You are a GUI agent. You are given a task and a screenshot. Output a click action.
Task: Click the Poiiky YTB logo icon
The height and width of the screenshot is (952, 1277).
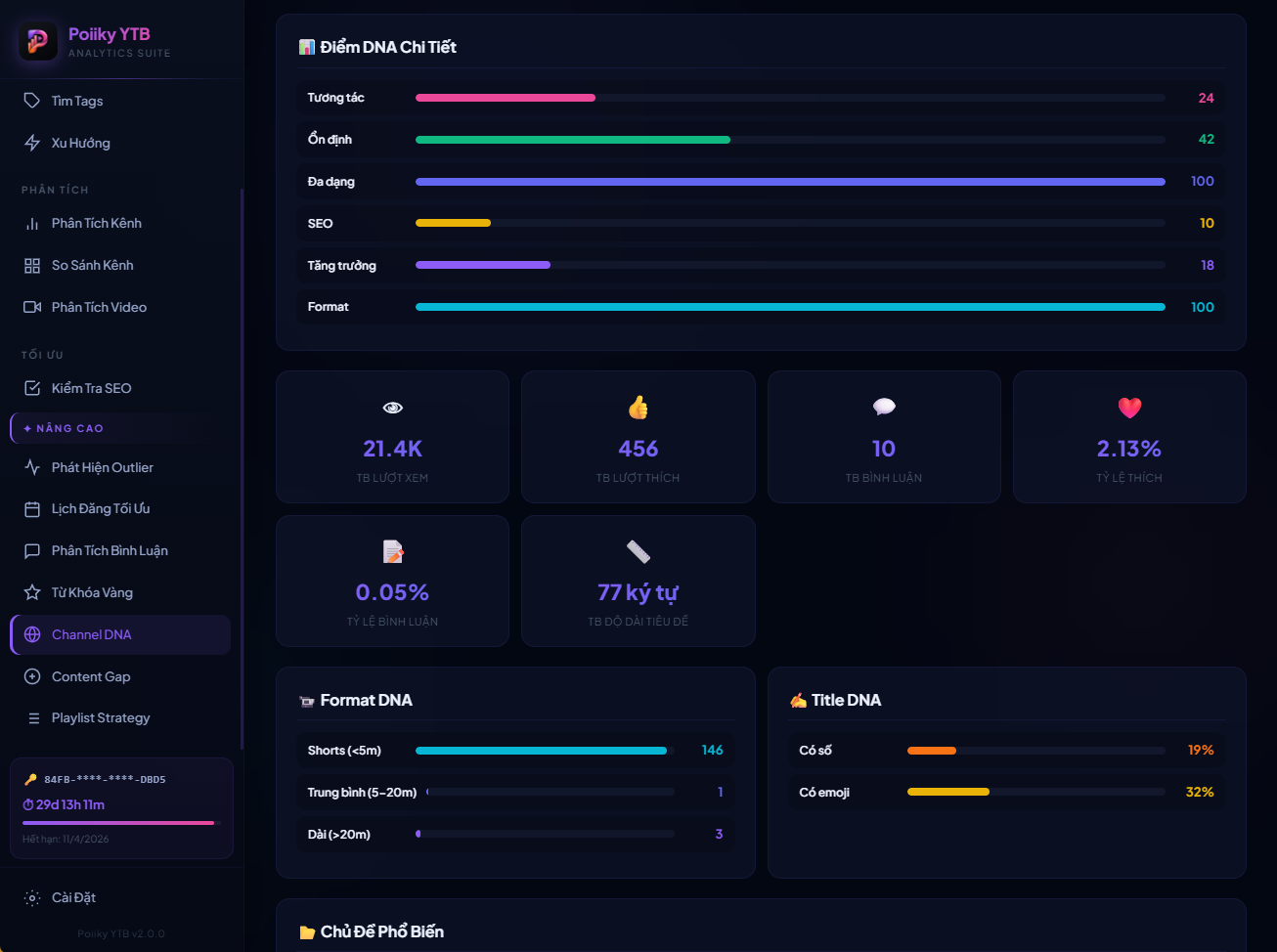pyautogui.click(x=38, y=41)
